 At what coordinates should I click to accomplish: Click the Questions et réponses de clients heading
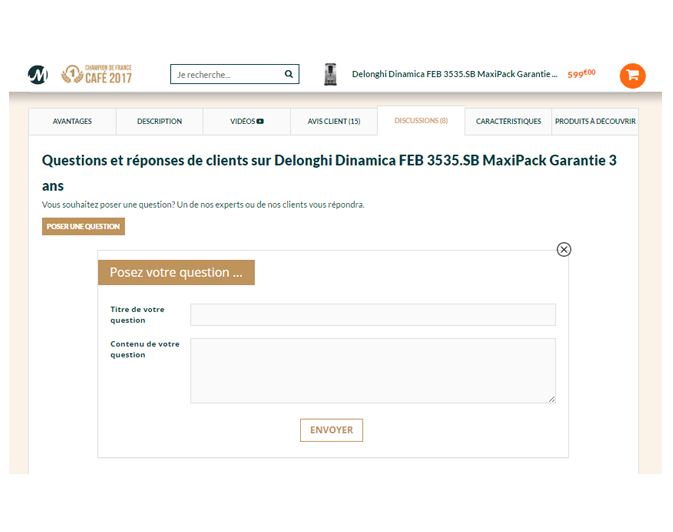pos(329,173)
